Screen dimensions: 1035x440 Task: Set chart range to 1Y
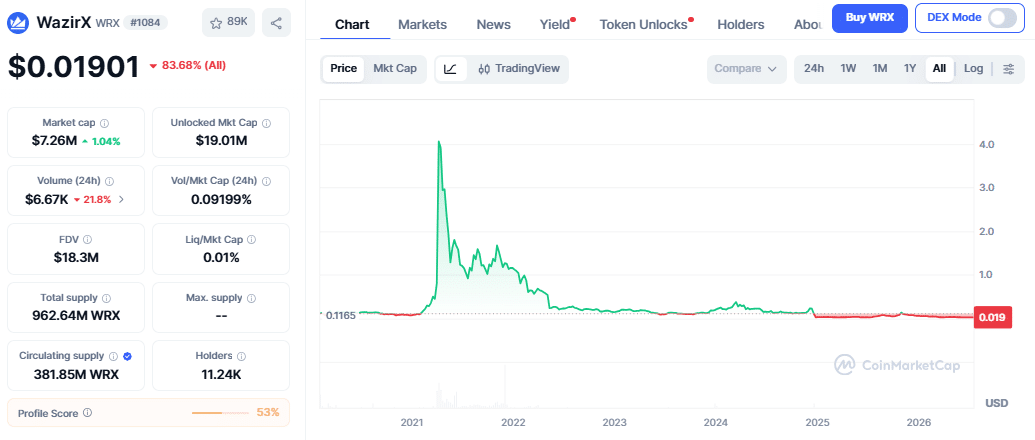pos(910,69)
